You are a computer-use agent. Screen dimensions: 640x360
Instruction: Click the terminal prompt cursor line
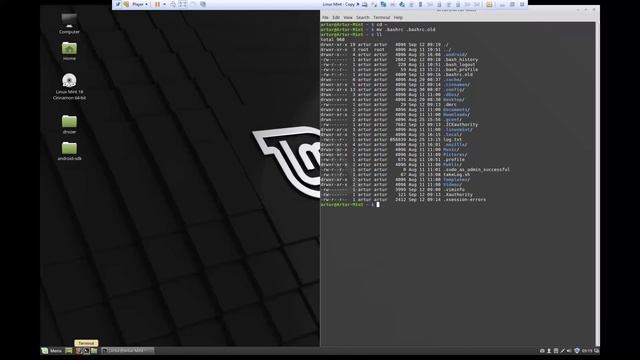[378, 204]
